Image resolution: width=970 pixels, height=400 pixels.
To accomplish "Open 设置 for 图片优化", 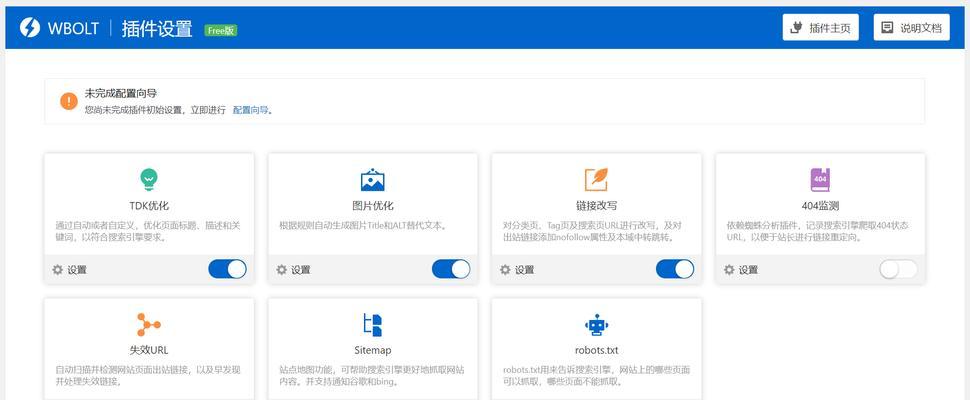I will pyautogui.click(x=293, y=270).
